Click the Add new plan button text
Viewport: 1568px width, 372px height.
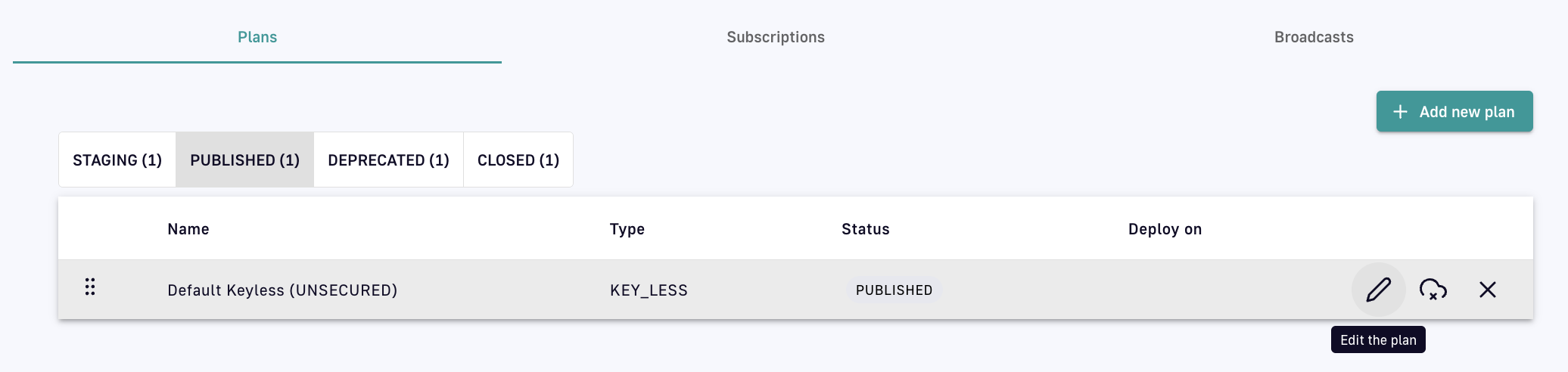(x=1467, y=112)
